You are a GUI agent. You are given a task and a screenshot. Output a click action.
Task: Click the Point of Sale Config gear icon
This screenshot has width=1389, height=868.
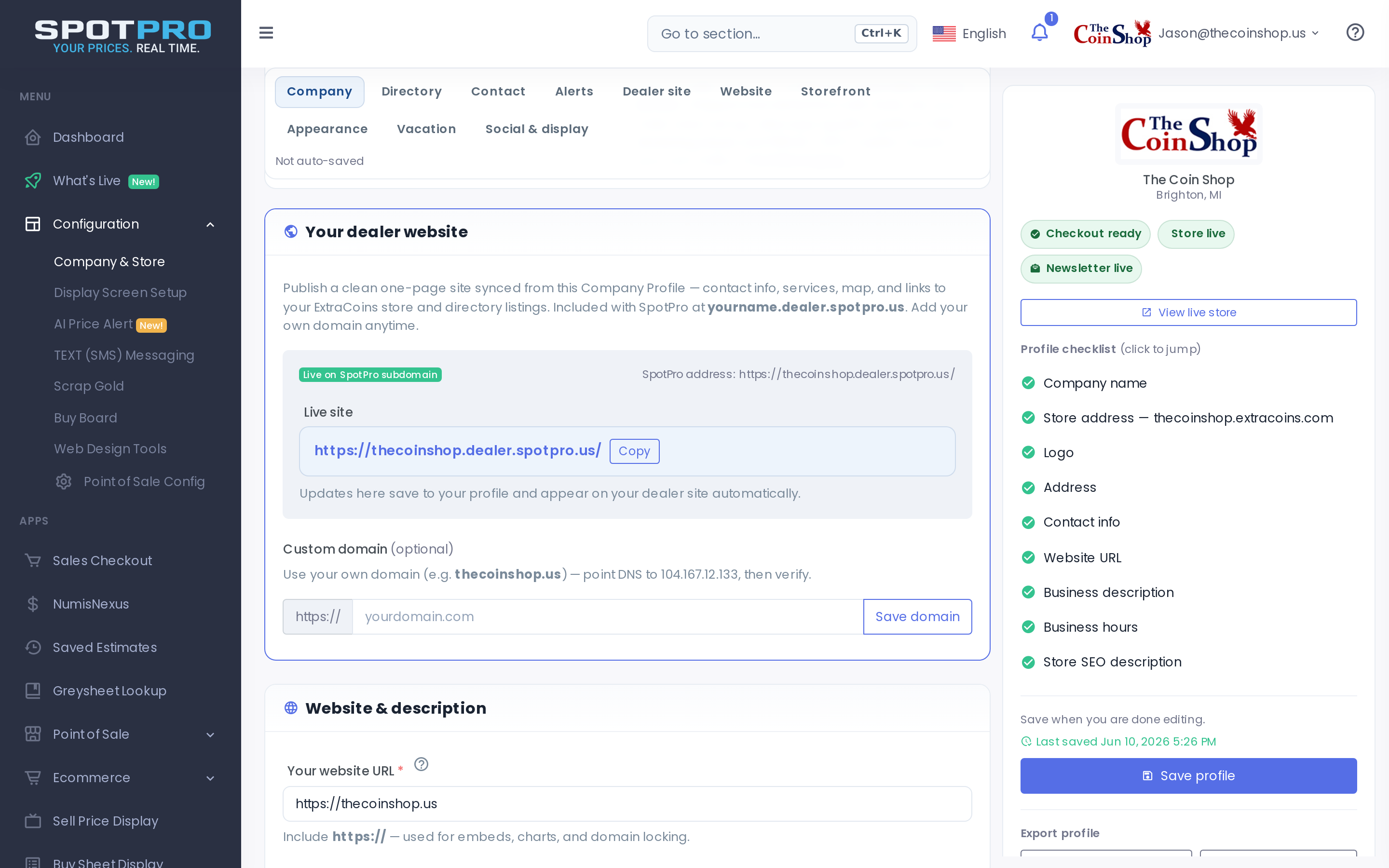[64, 482]
